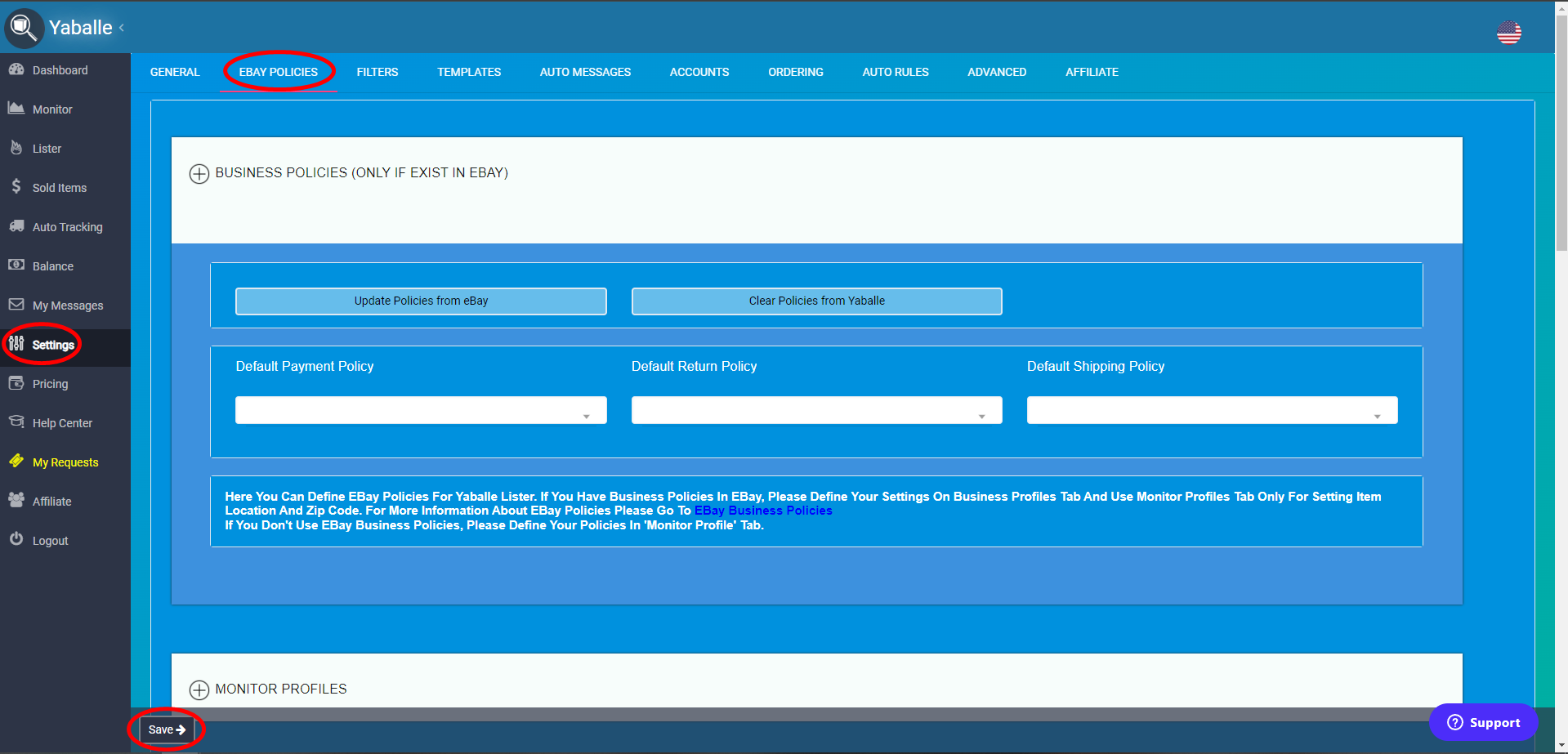Follow the EBay Business Policies link
The image size is (1568, 754).
[x=763, y=511]
